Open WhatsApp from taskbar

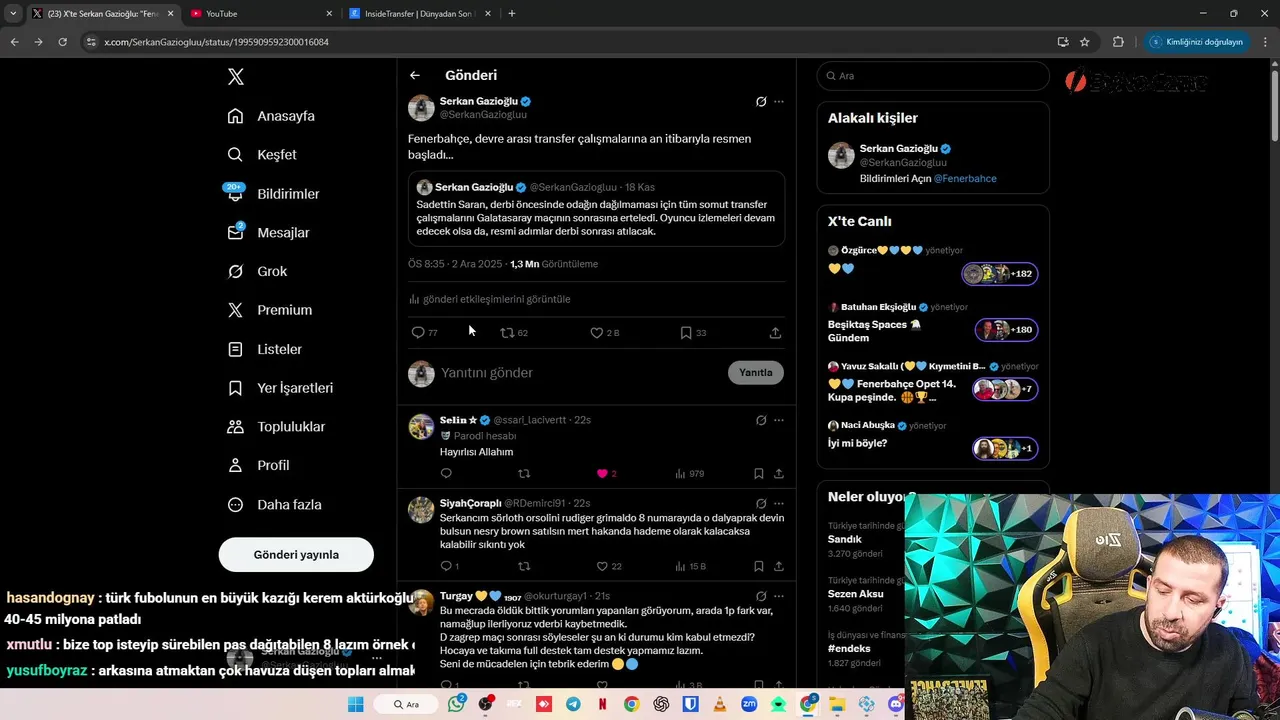click(x=457, y=704)
